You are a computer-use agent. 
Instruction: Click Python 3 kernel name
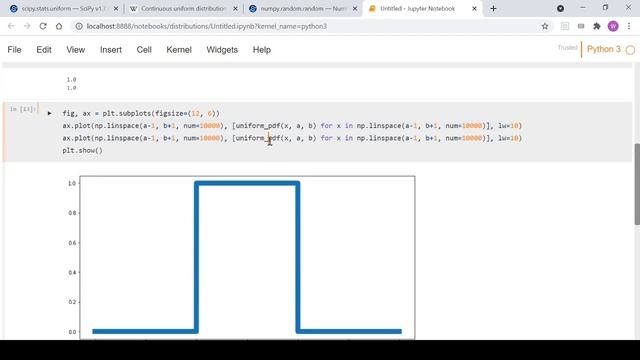point(603,49)
